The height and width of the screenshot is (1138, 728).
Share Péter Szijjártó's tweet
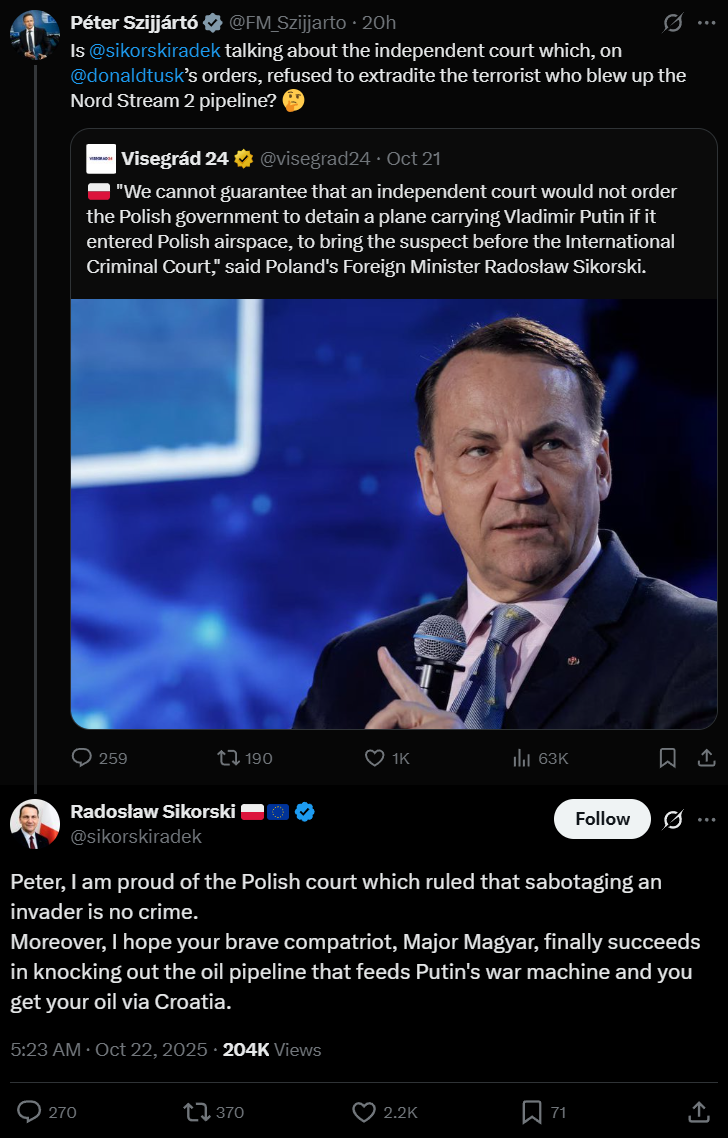(x=705, y=758)
